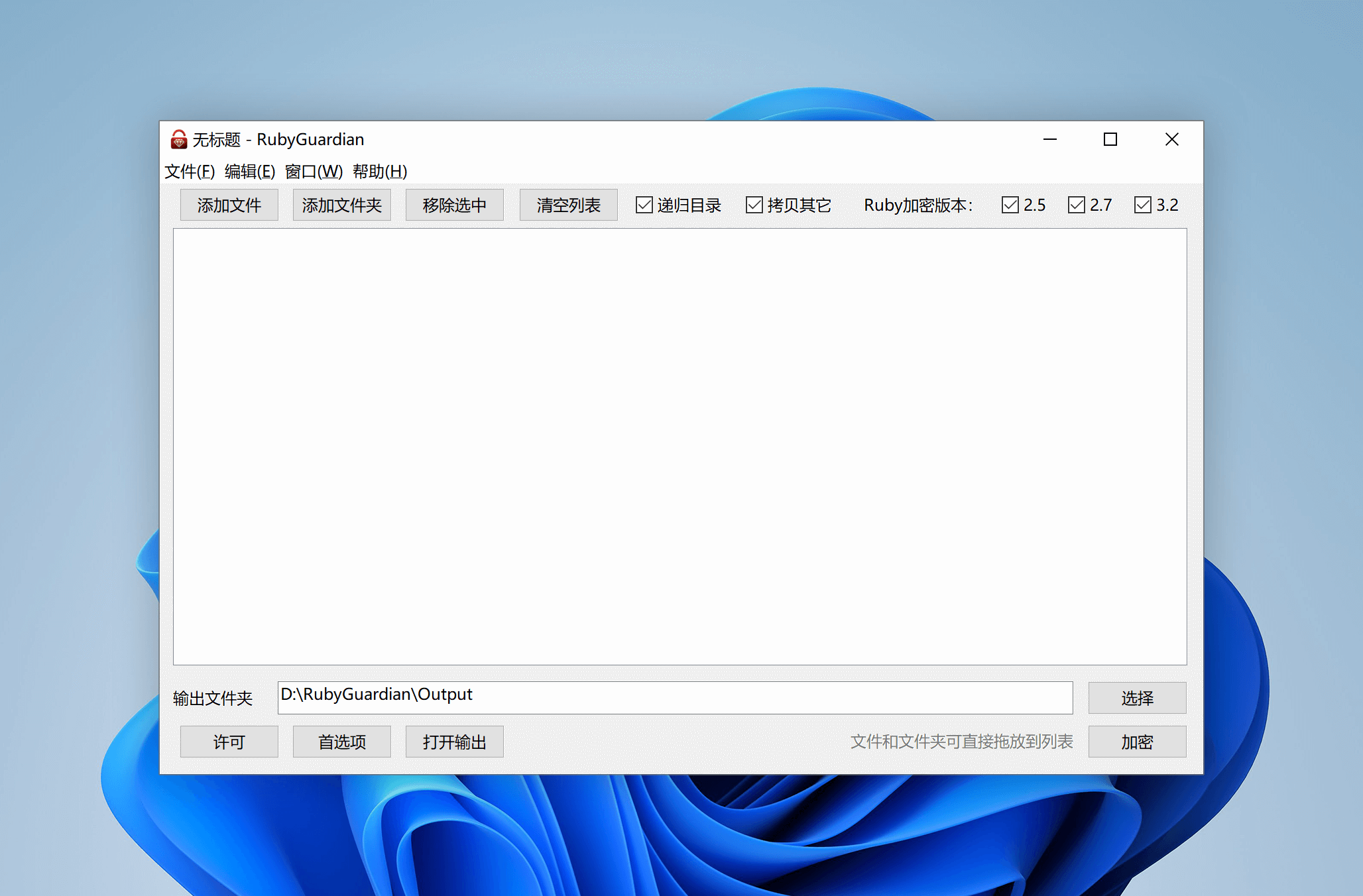Maximize the RubyGuardian window
The height and width of the screenshot is (896, 1363).
coord(1110,139)
